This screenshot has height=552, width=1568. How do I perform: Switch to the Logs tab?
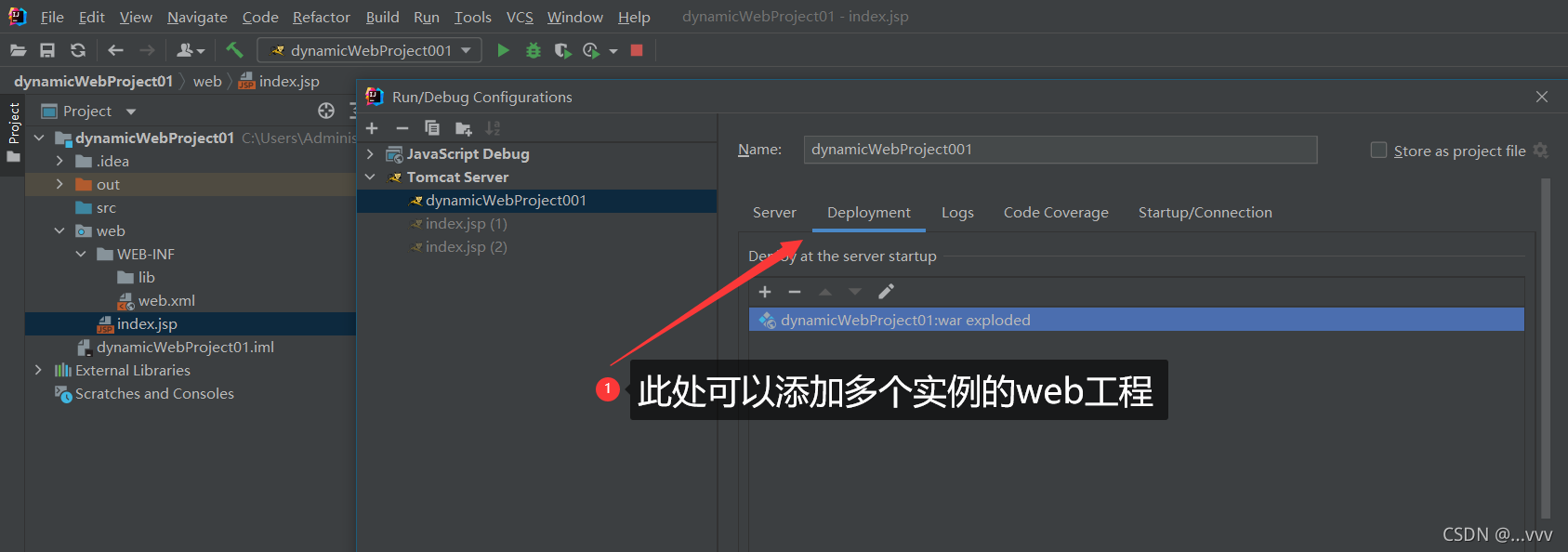pyautogui.click(x=957, y=213)
